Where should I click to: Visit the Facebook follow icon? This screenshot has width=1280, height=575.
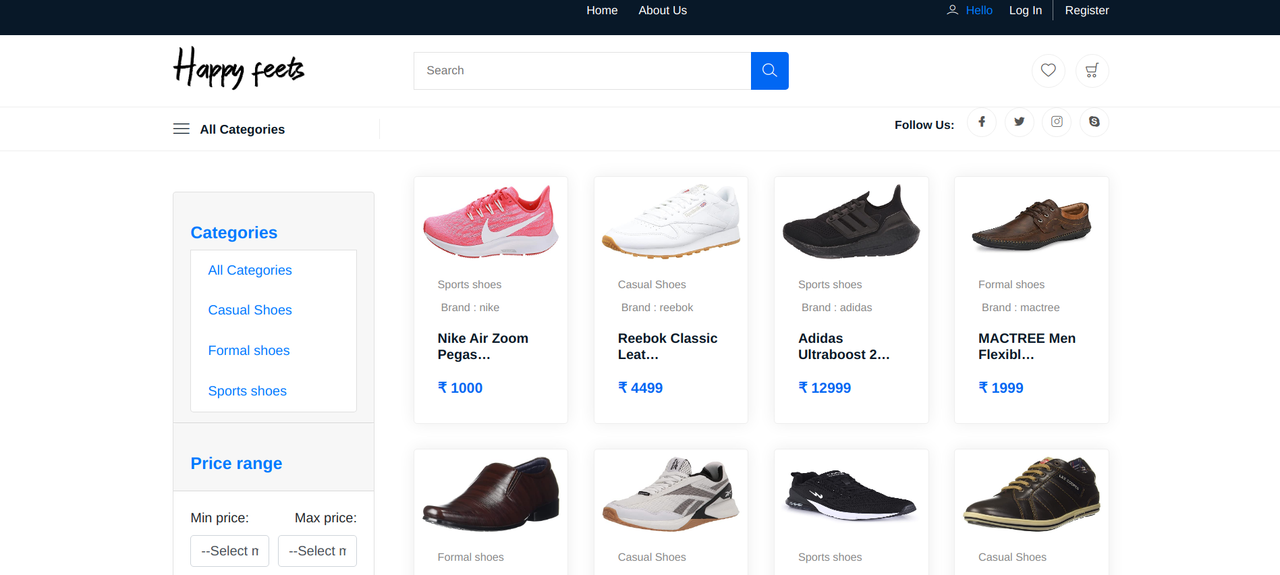[x=982, y=122]
